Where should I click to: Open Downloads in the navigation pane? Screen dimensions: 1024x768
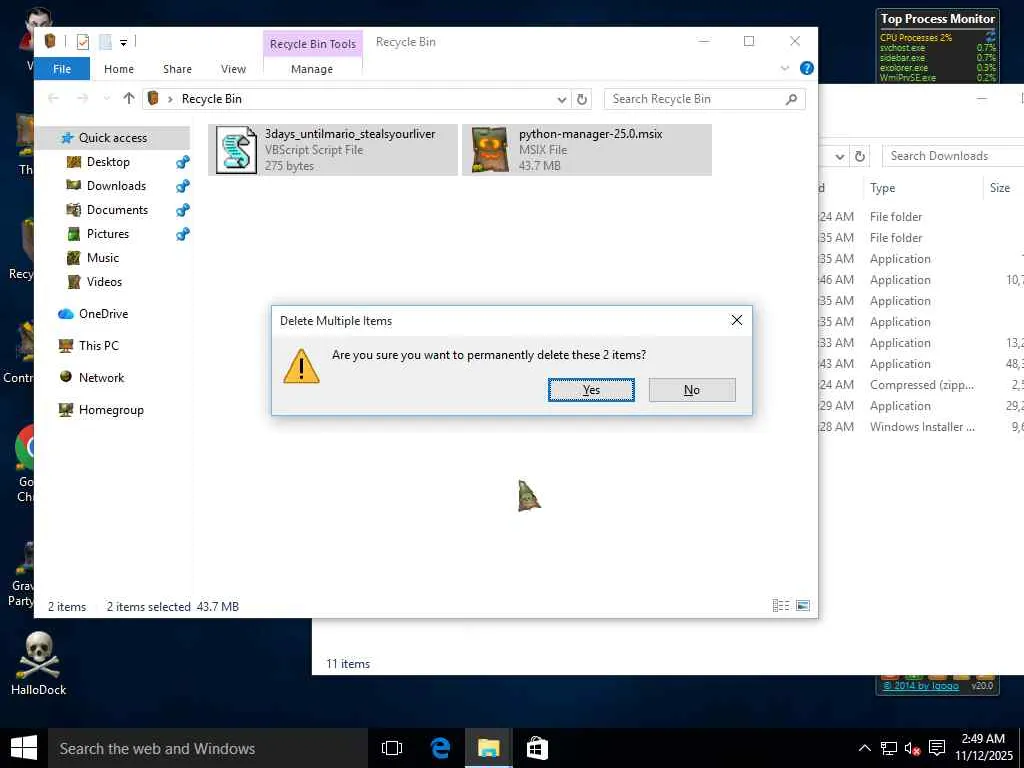pyautogui.click(x=116, y=185)
